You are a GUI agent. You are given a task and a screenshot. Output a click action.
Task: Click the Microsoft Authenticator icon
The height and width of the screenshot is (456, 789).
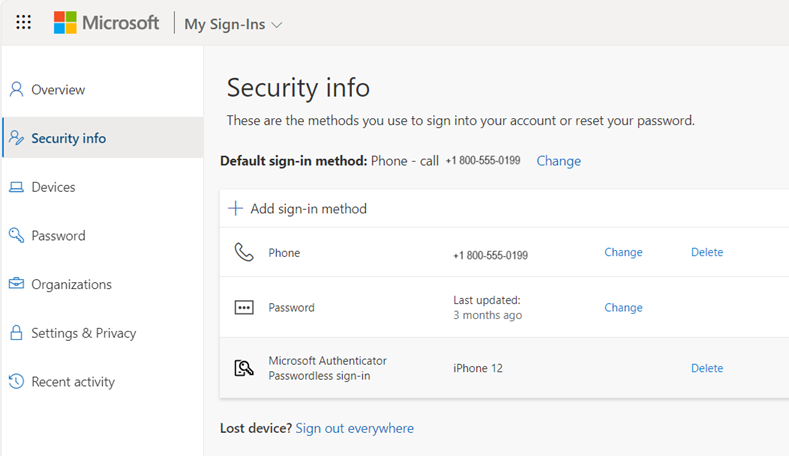click(244, 368)
